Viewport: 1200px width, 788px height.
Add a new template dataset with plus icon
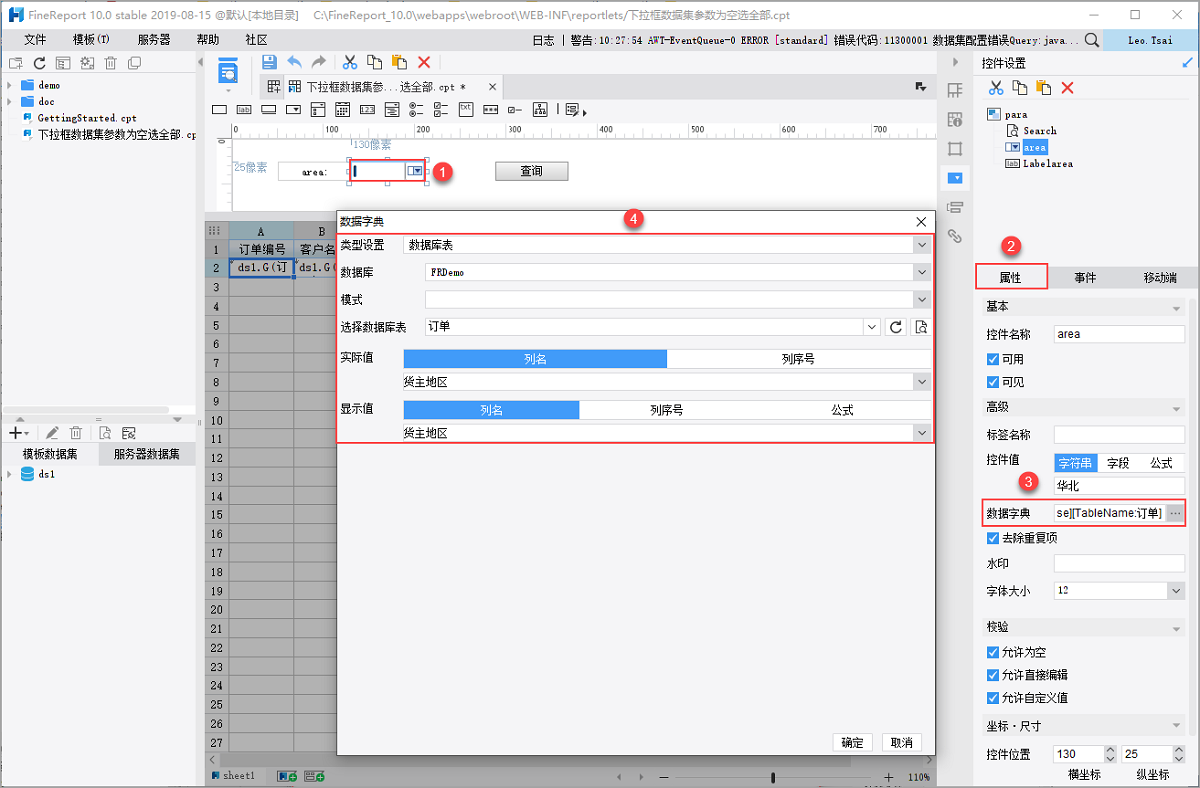coord(17,433)
